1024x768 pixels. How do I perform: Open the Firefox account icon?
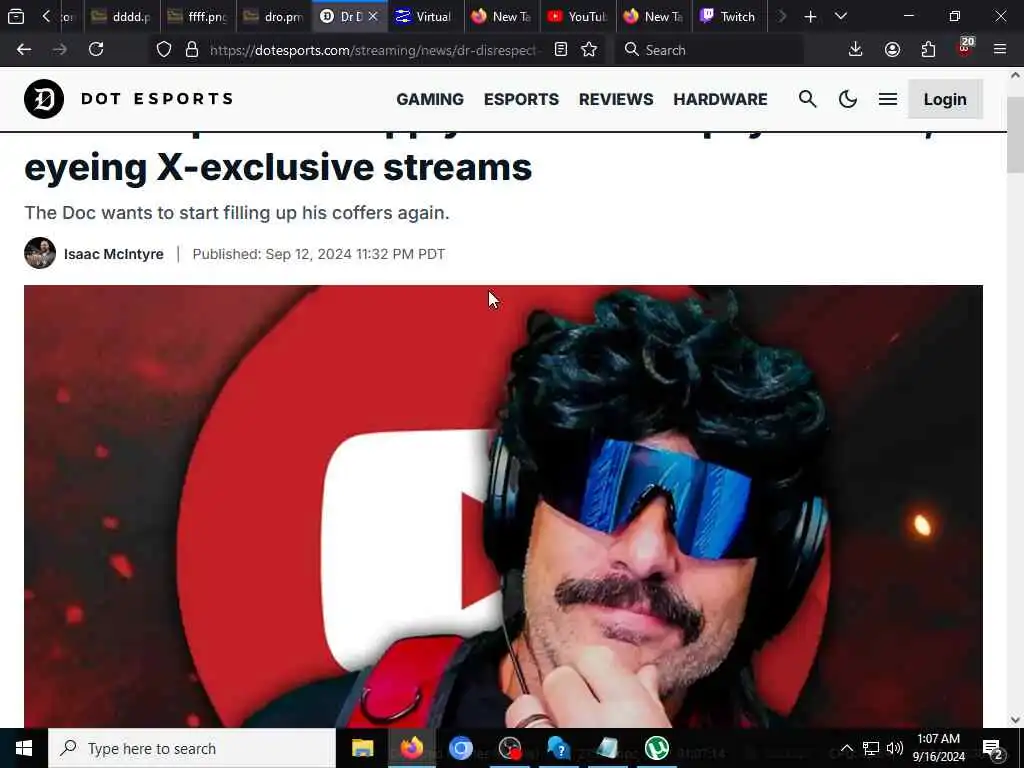892,50
